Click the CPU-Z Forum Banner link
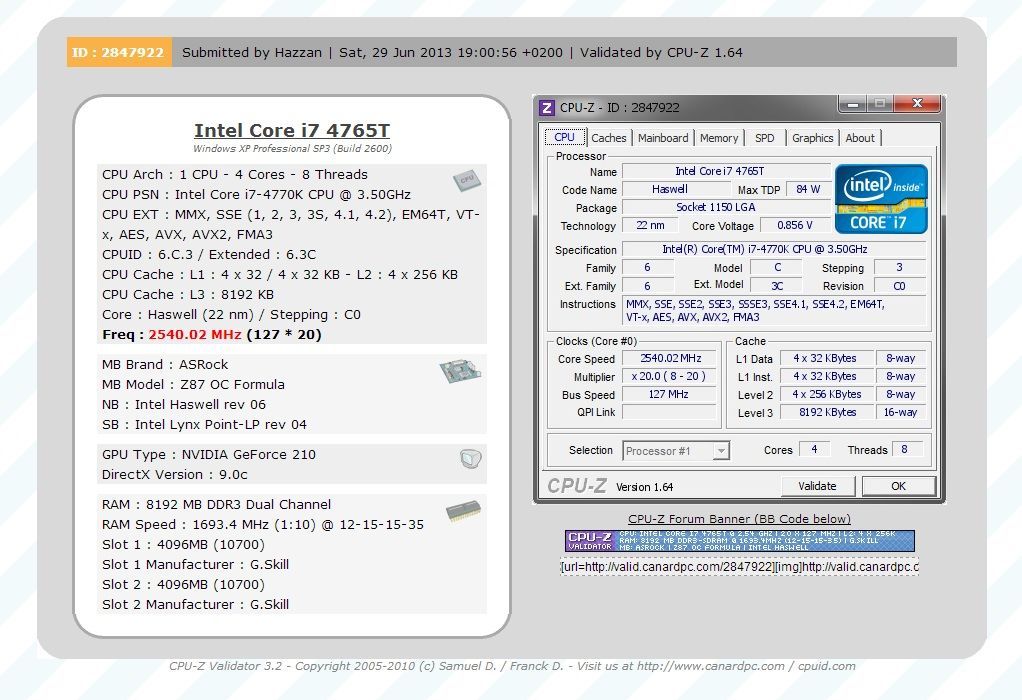Image resolution: width=1022 pixels, height=700 pixels. click(739, 519)
